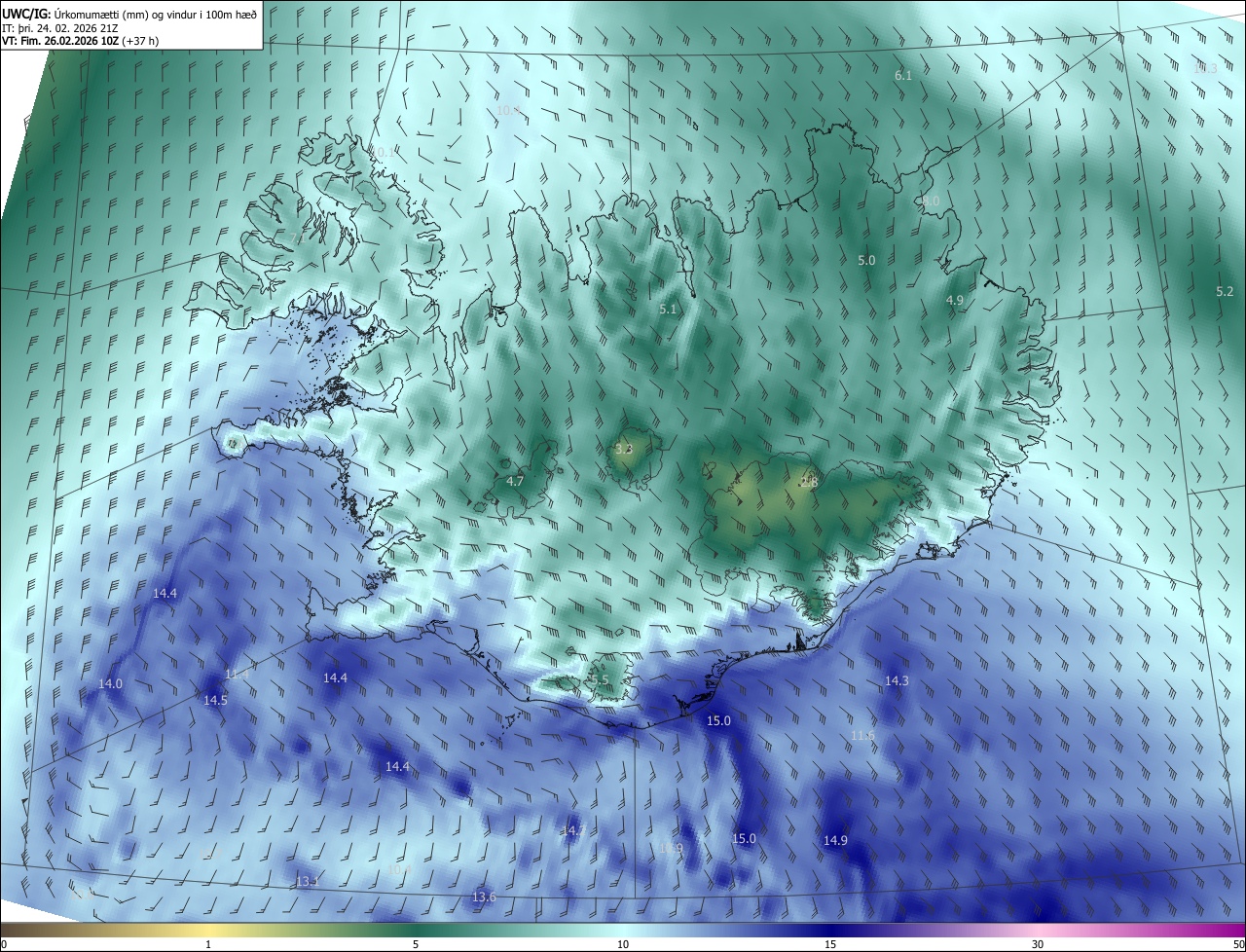
Task: Click the 4.9 value label on the map
Action: [x=955, y=301]
